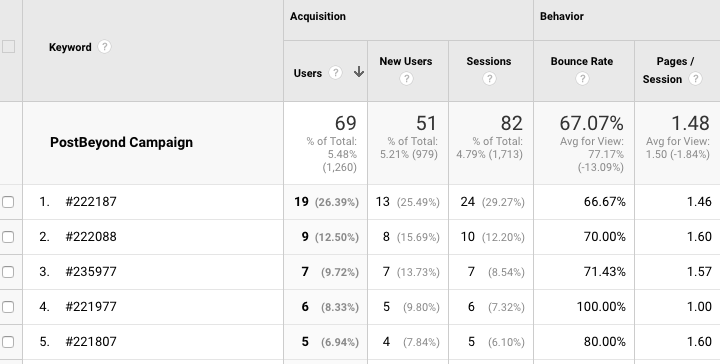Enable the checkbox beside #221977
This screenshot has width=720, height=364.
[x=8, y=307]
